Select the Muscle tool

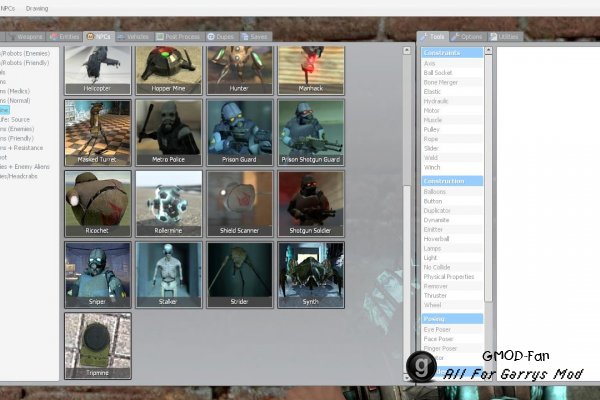tap(452, 120)
